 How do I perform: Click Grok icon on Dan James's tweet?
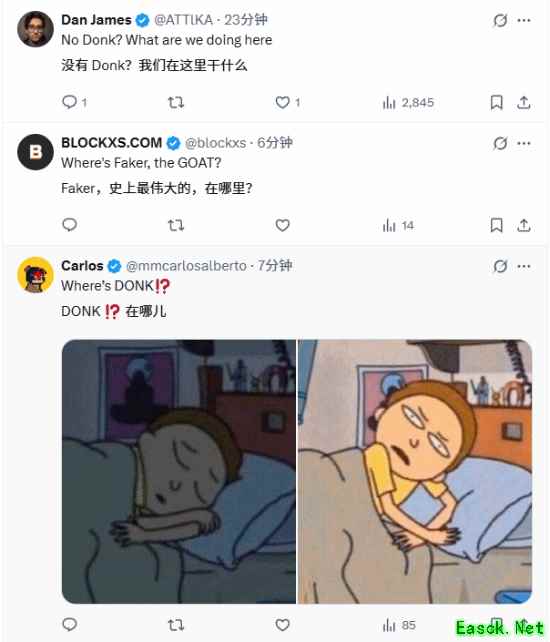point(500,20)
